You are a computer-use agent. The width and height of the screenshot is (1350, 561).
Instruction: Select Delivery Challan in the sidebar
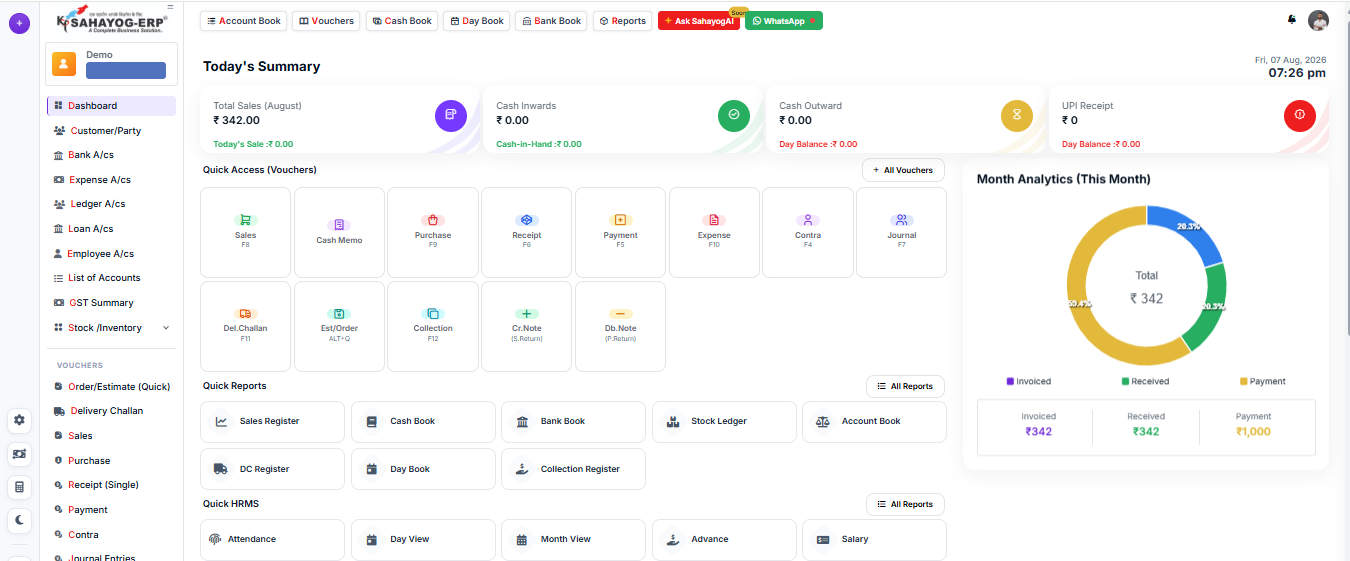coord(111,411)
